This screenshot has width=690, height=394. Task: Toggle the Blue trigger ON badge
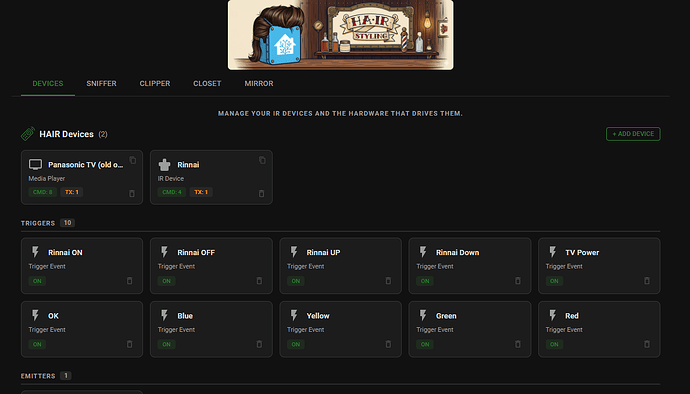pos(166,344)
